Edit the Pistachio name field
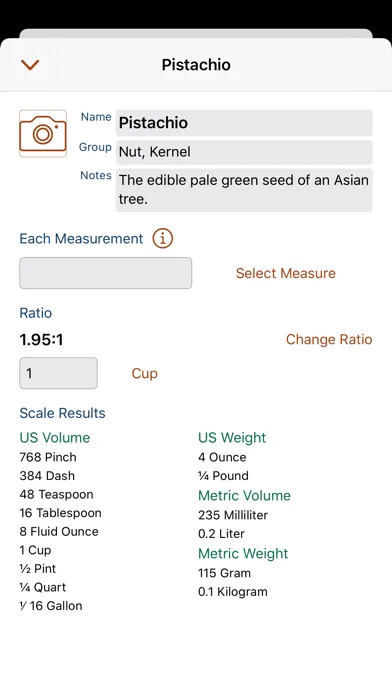Image resolution: width=392 pixels, height=696 pixels. pyautogui.click(x=244, y=123)
